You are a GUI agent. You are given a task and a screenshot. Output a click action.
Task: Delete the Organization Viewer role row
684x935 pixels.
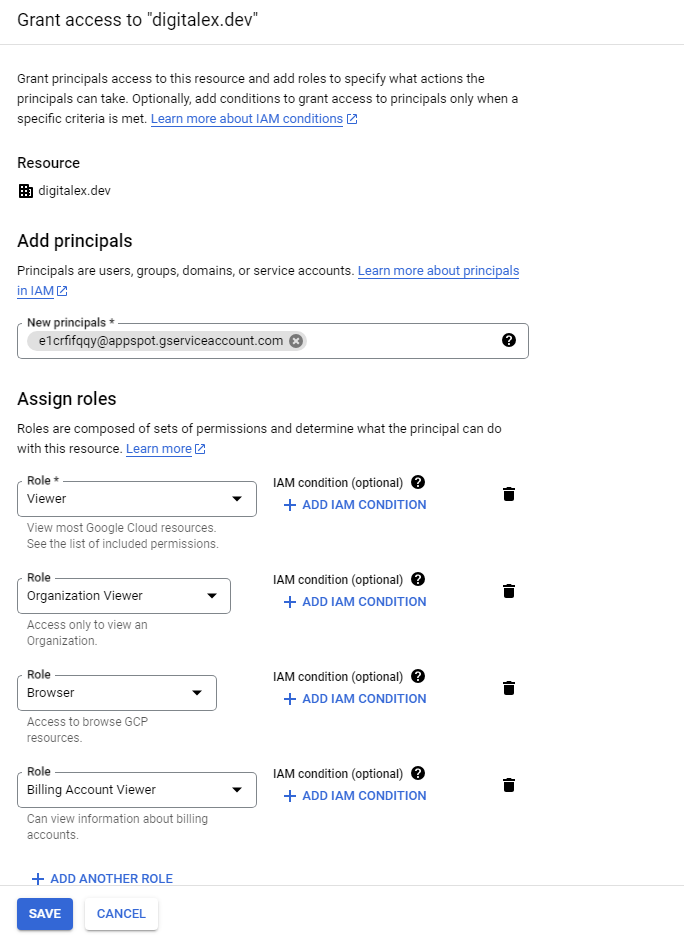click(509, 591)
